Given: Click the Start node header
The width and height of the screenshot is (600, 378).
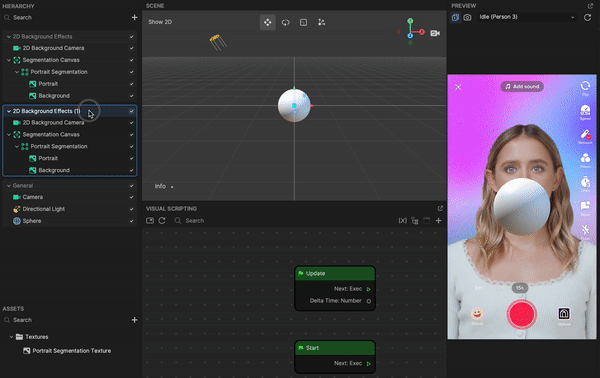Looking at the screenshot, I should [x=335, y=348].
